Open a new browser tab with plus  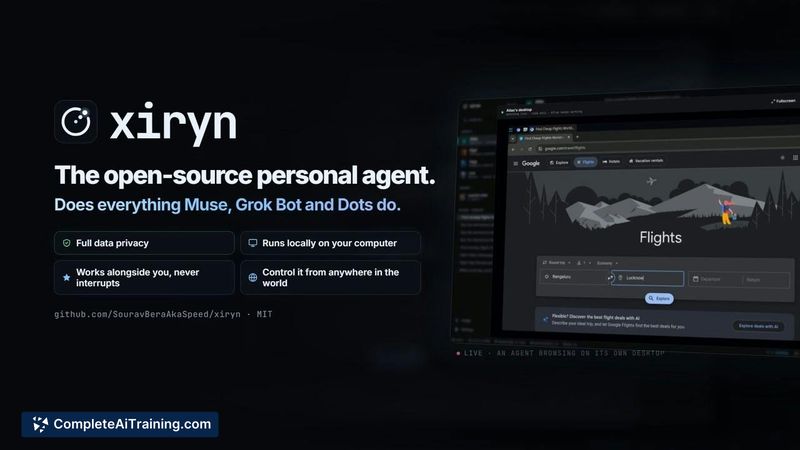[577, 137]
